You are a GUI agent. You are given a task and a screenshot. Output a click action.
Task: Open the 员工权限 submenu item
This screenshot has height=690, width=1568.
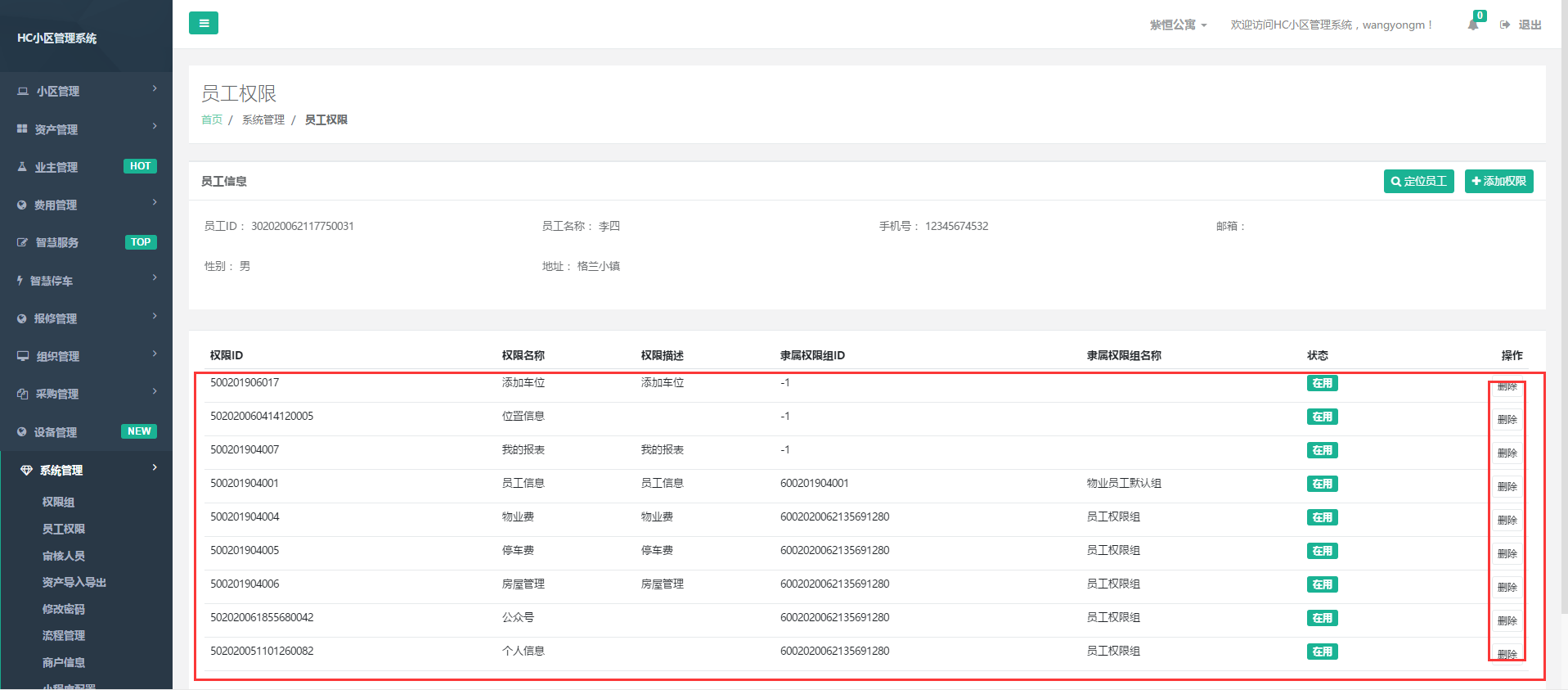click(x=64, y=529)
